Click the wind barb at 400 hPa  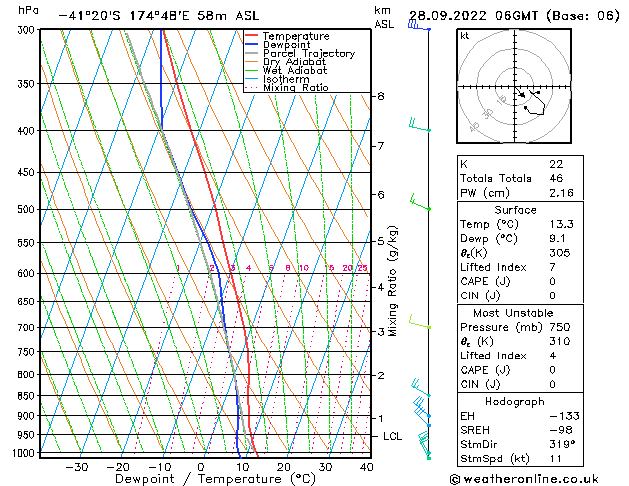(x=420, y=125)
